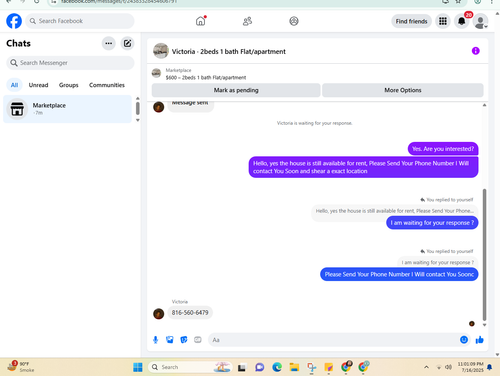Open the notifications bell
This screenshot has height=376, width=500.
pyautogui.click(x=462, y=21)
